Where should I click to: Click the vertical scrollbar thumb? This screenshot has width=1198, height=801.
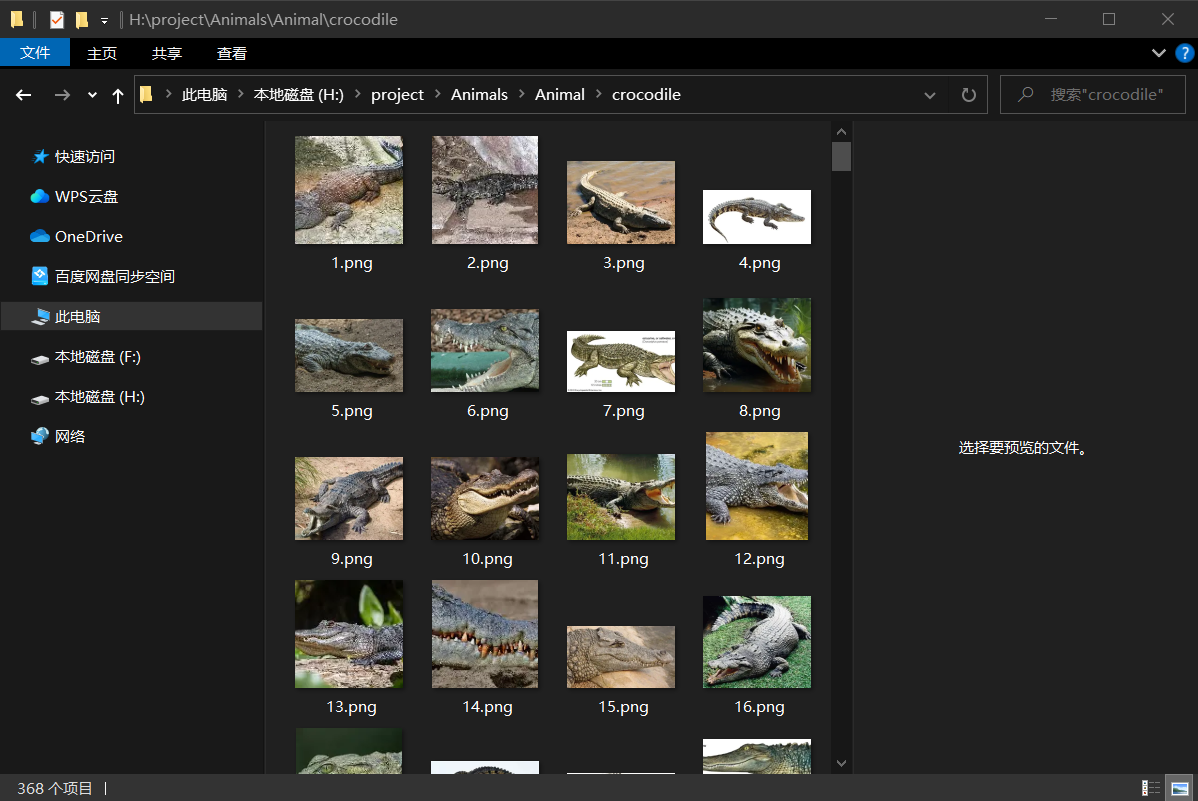pos(841,157)
